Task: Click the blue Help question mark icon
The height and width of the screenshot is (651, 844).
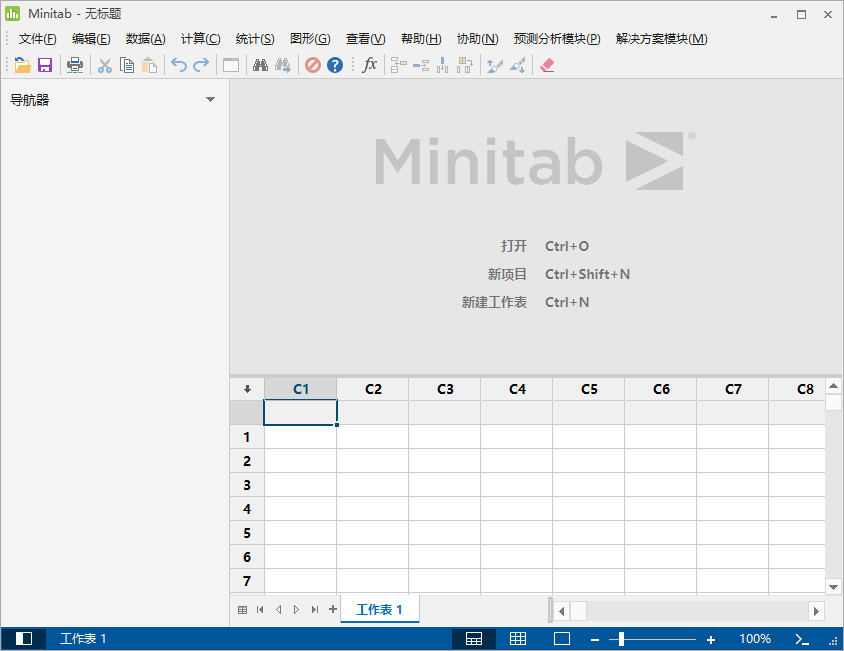Action: tap(335, 65)
